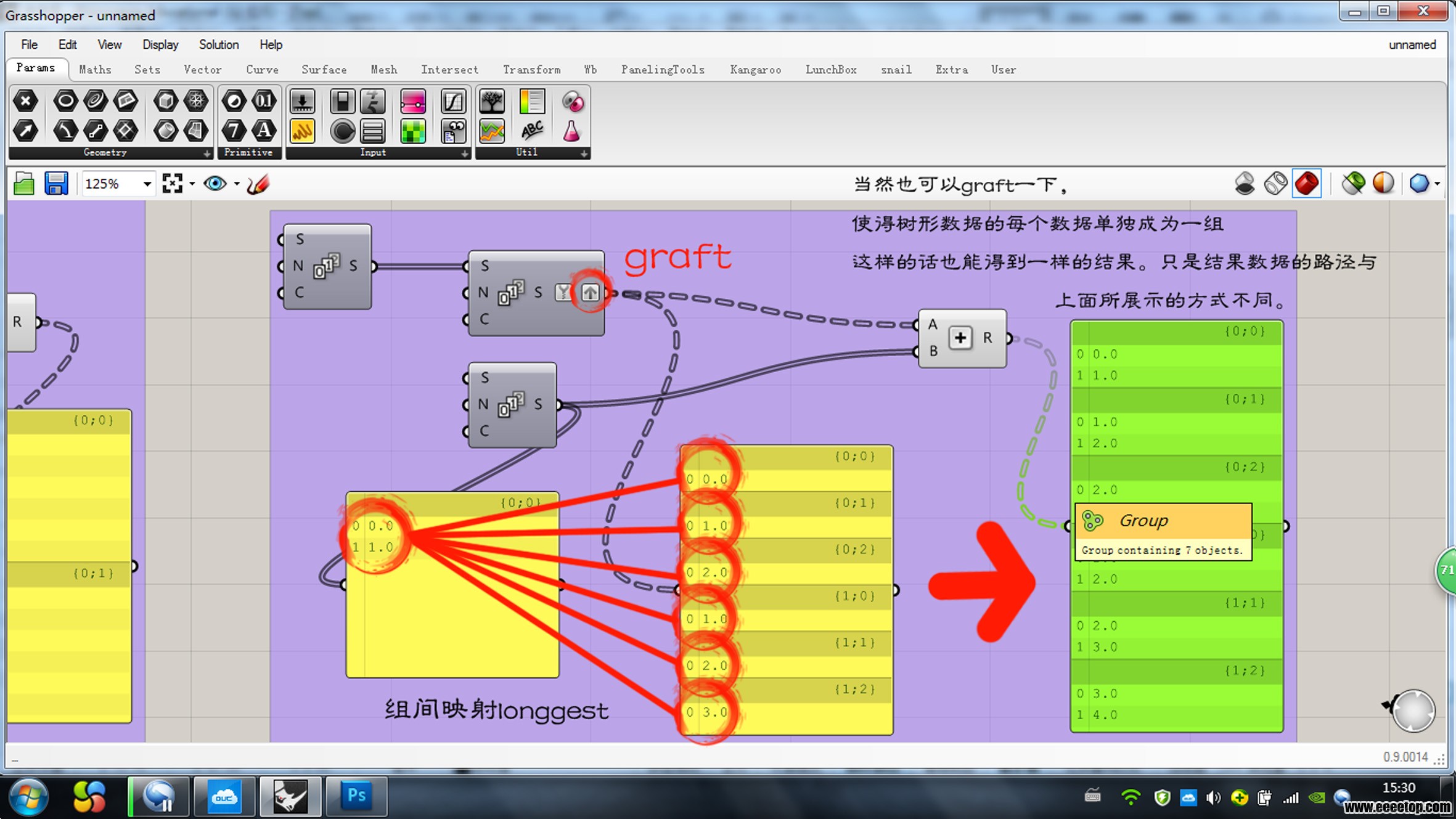
Task: Open the Zoom Extents dropdown arrow
Action: (192, 184)
